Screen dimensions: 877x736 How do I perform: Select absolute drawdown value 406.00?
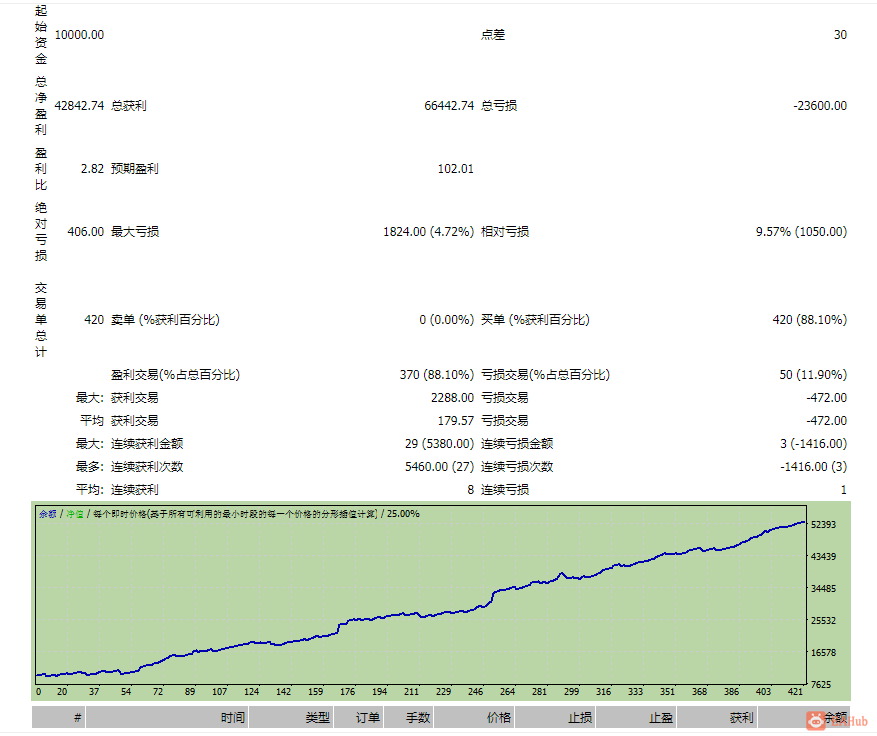click(x=86, y=232)
